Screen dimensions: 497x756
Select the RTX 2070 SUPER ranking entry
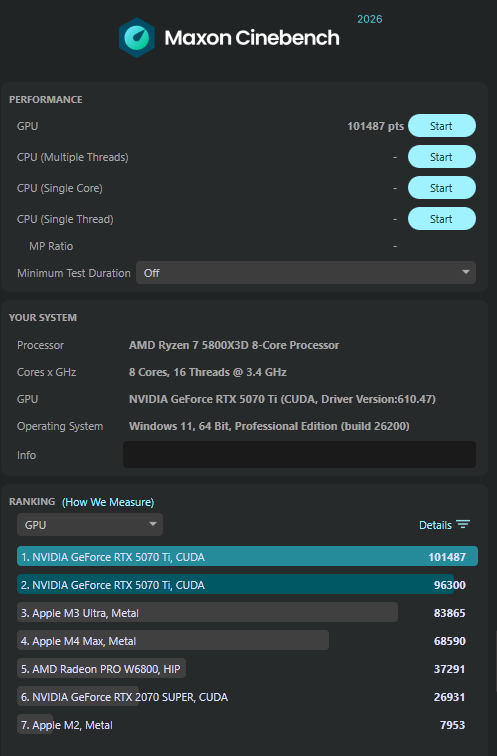[243, 696]
